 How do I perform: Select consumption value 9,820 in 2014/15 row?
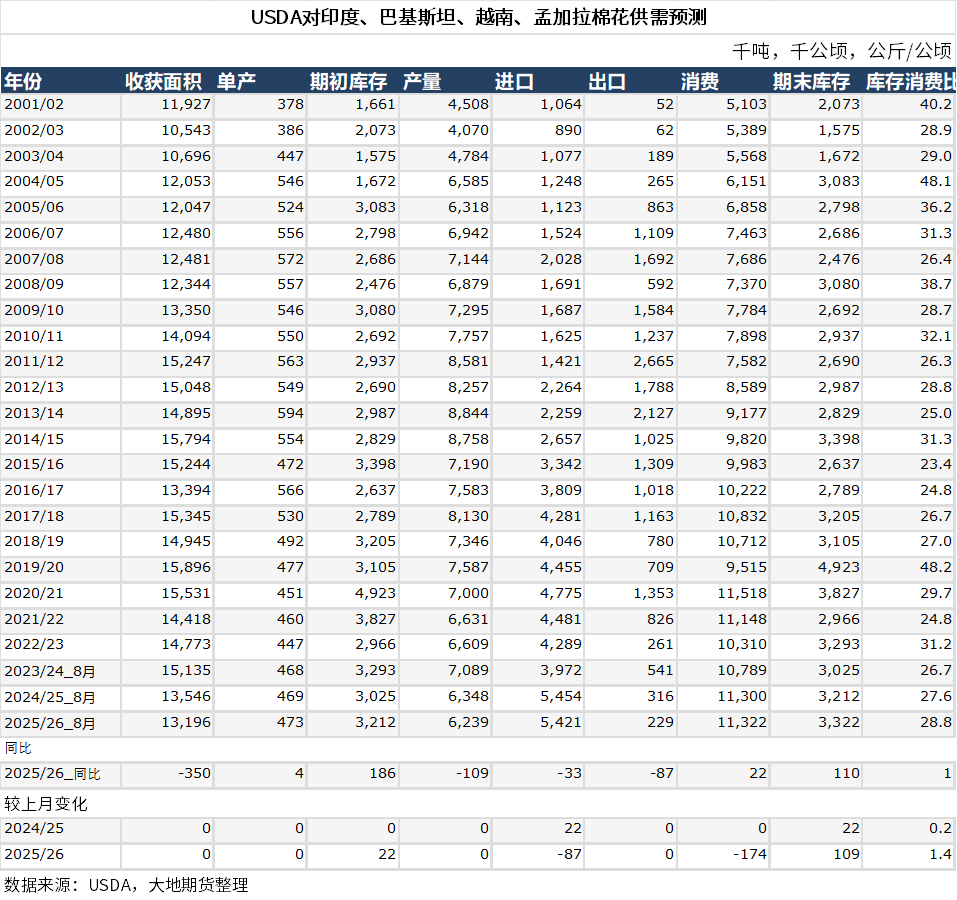[746, 439]
